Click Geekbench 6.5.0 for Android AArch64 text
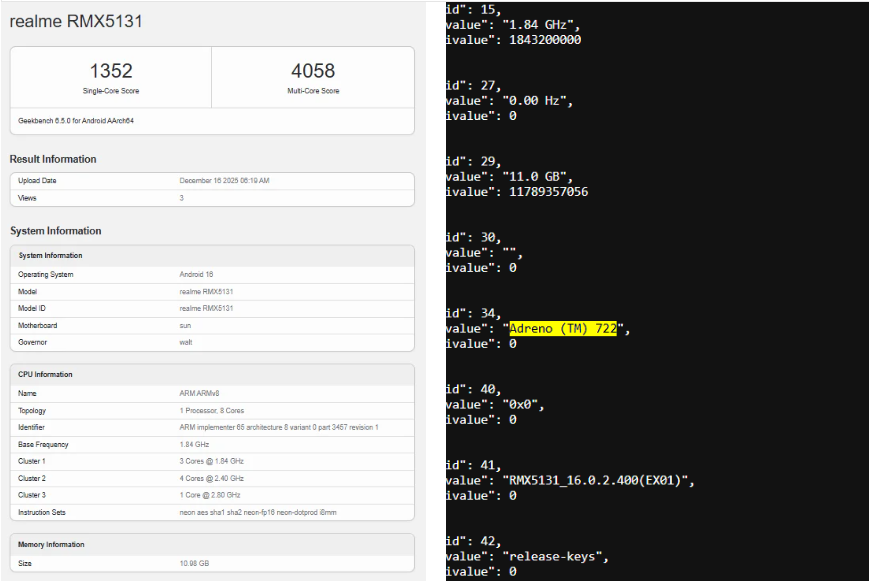Screen dimensions: 869x581 (76, 120)
